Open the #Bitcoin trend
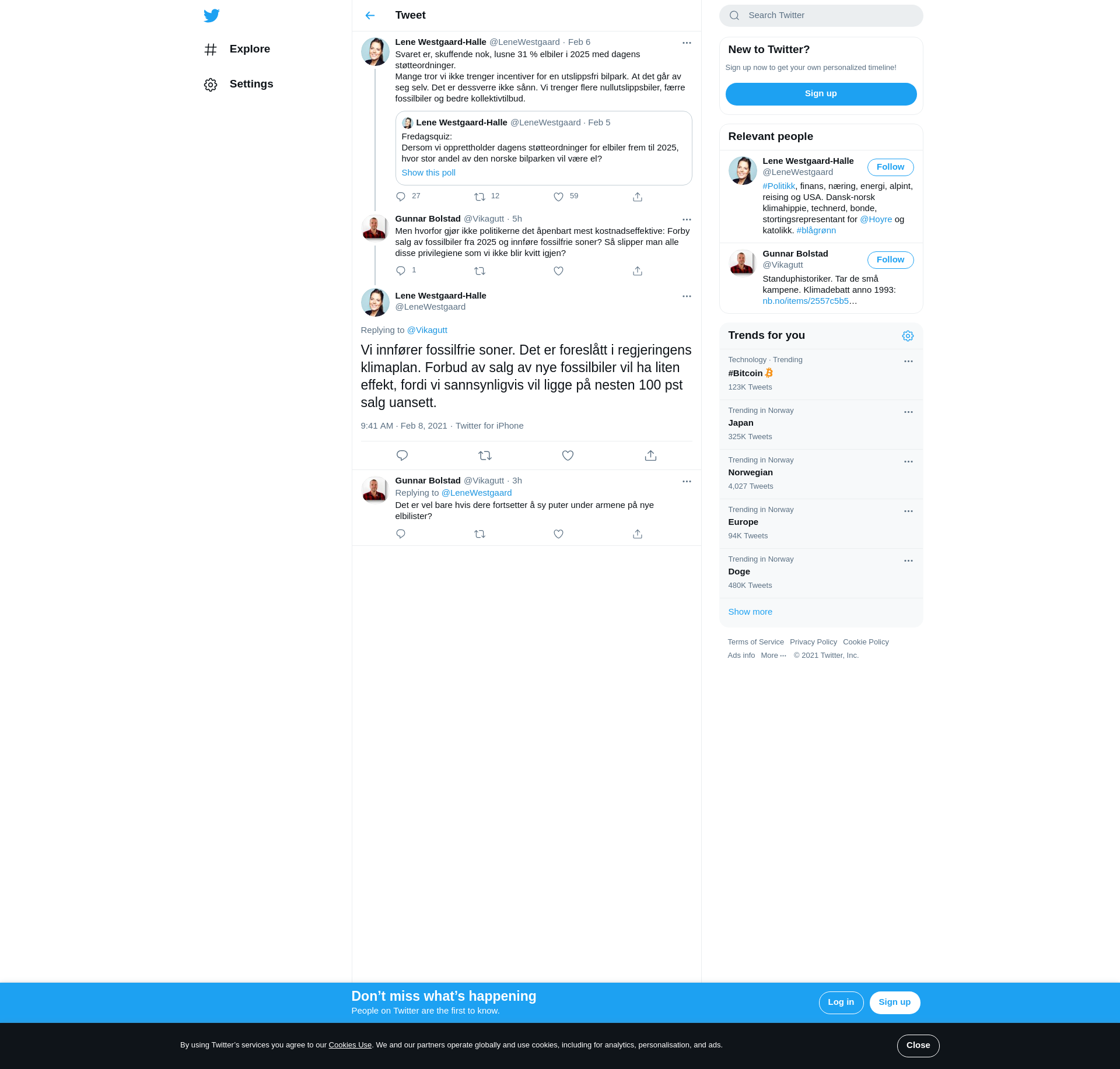The height and width of the screenshot is (1069, 1120). [x=821, y=374]
